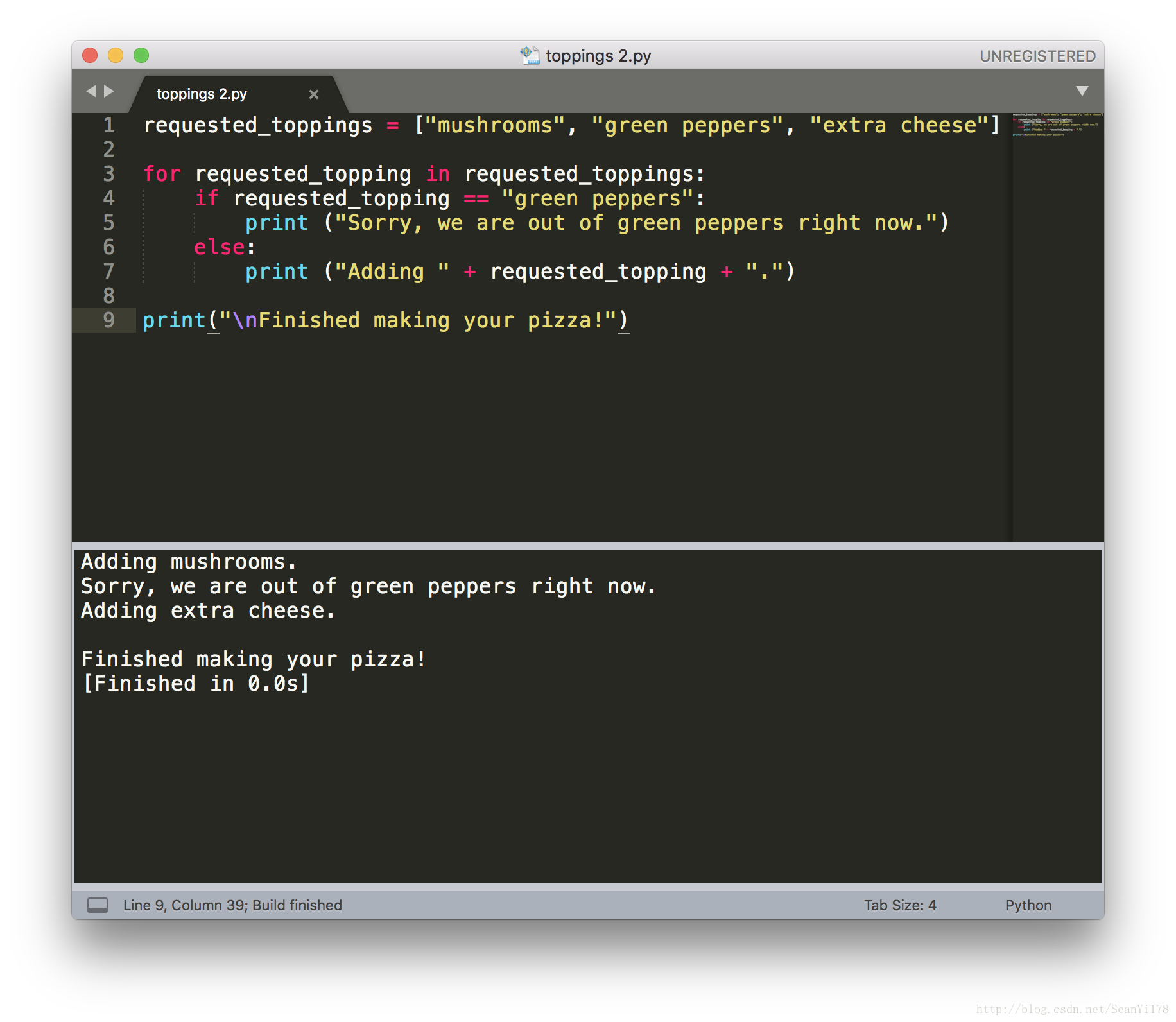The image size is (1176, 1022).
Task: Click the "Line 9, Column 39" status text
Action: 184,905
